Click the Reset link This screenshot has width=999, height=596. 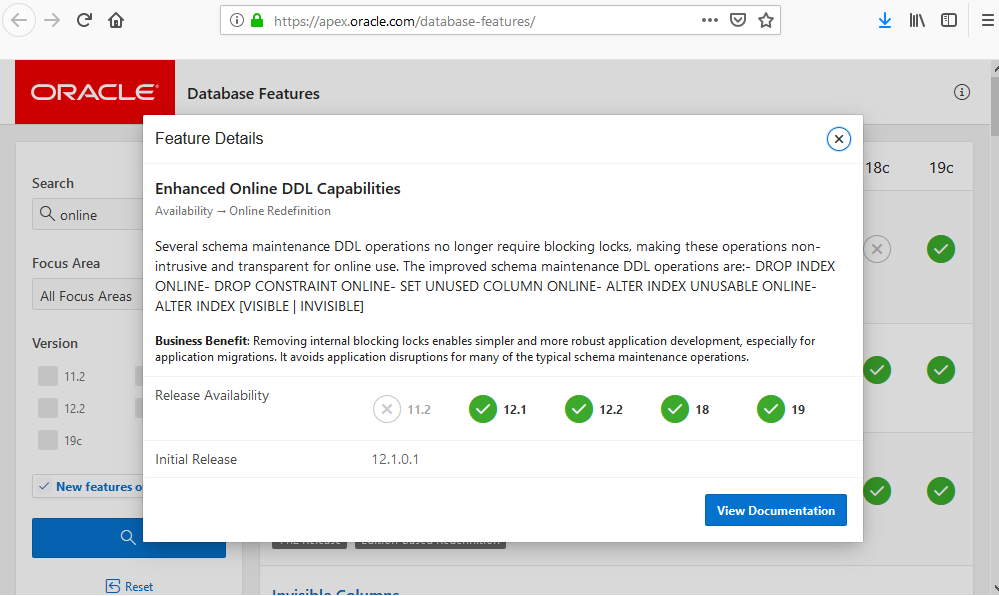coord(138,586)
